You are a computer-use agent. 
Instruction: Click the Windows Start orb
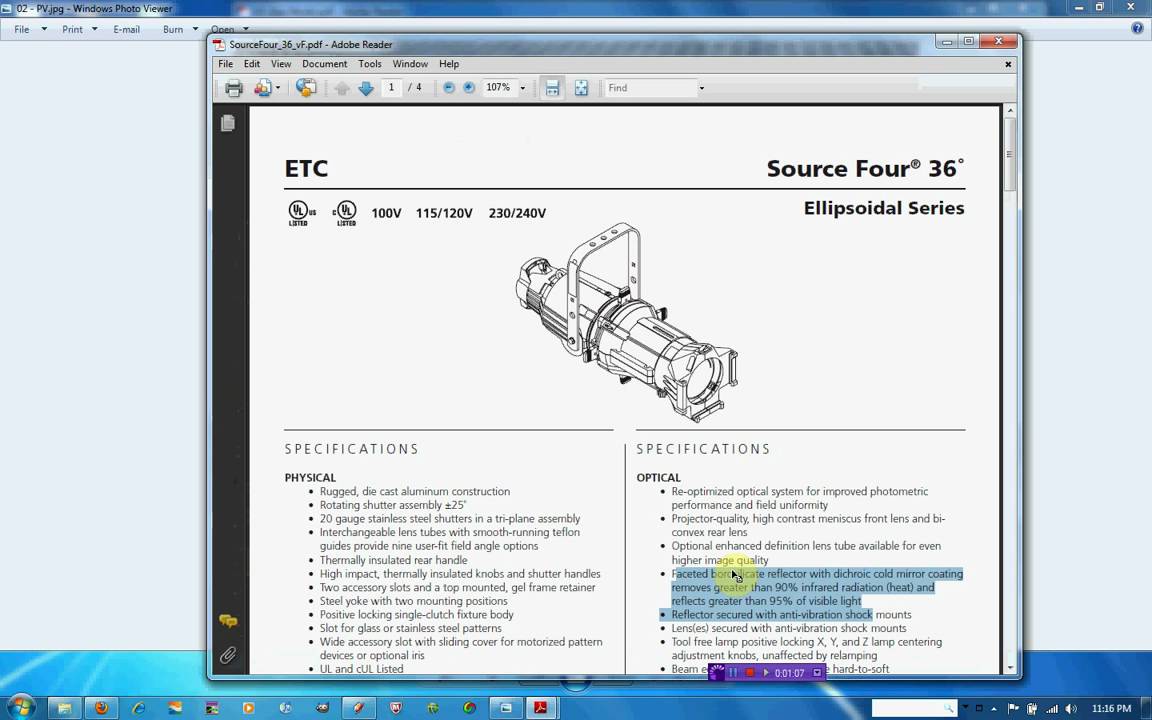[x=21, y=708]
